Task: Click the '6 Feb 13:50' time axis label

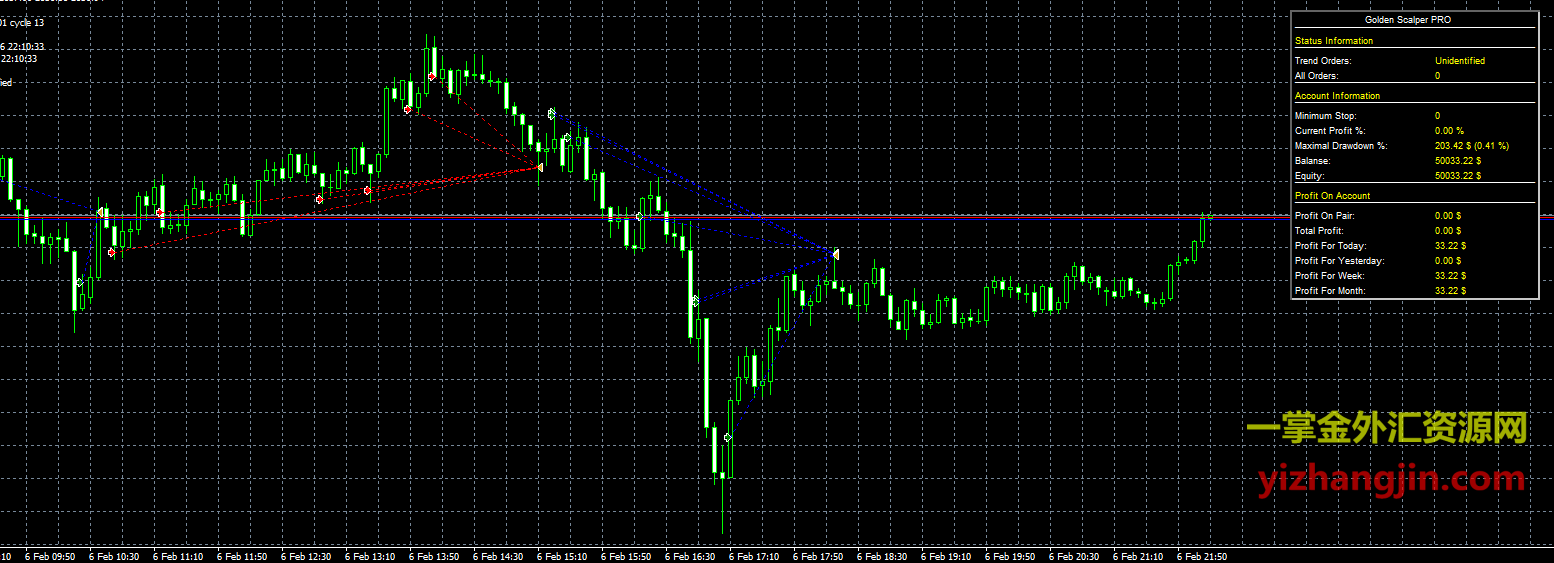Action: coord(434,556)
